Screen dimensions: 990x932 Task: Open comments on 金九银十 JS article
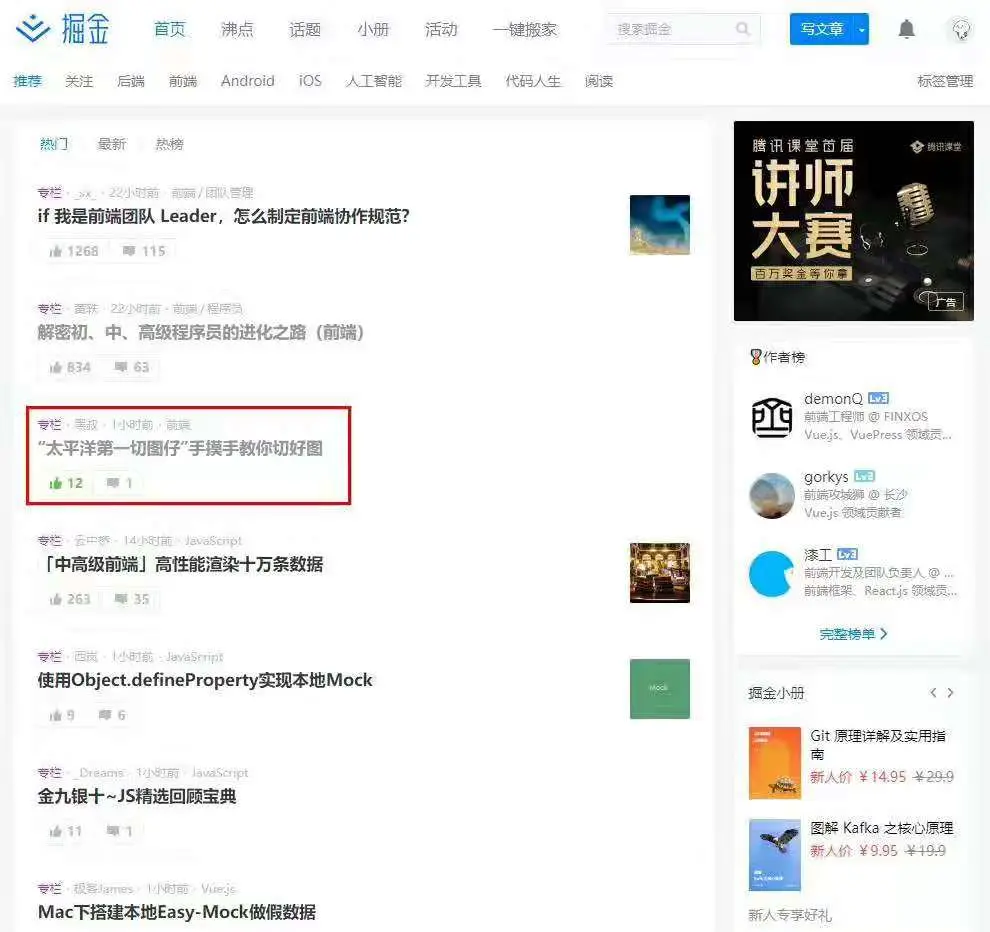click(119, 832)
